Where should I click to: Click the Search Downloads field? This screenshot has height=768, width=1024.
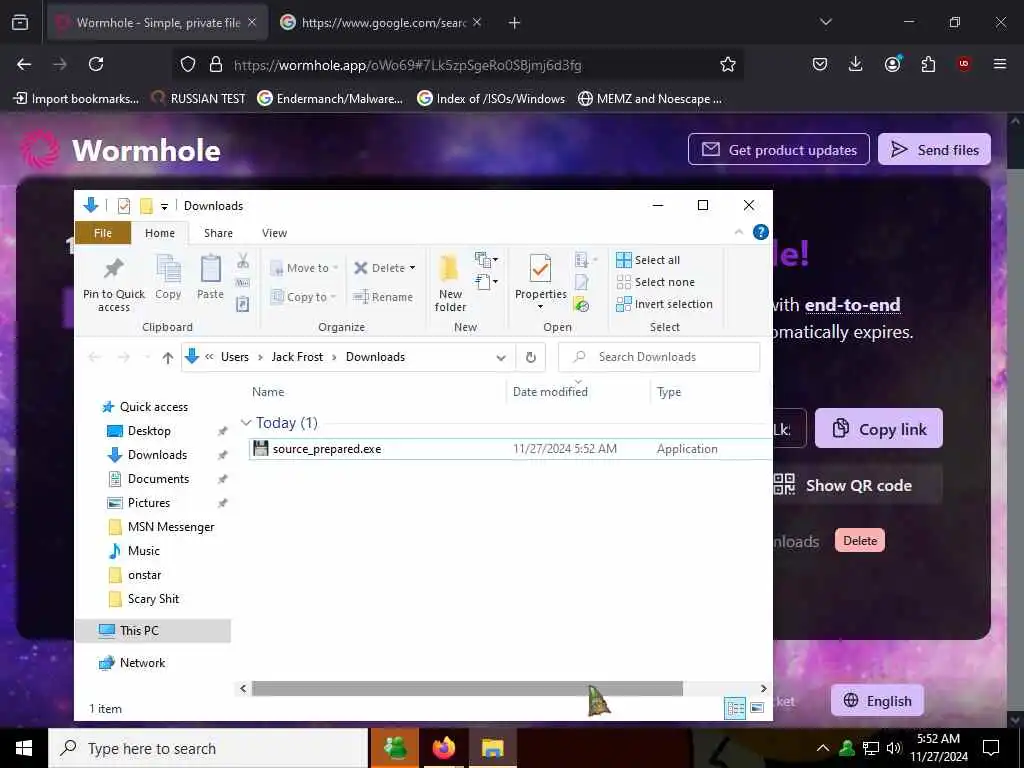pyautogui.click(x=659, y=357)
